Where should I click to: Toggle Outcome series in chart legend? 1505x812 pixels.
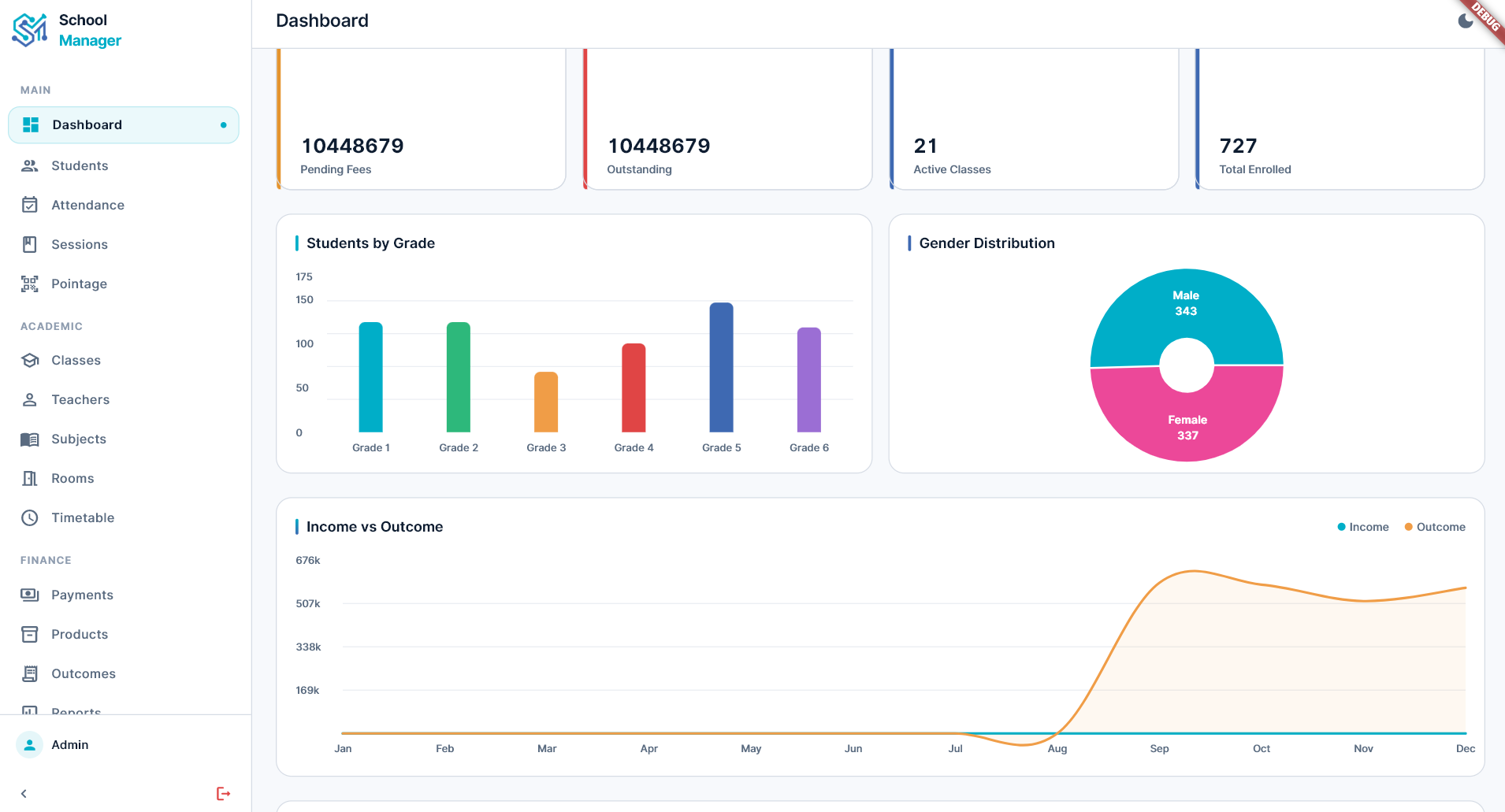[x=1435, y=527]
